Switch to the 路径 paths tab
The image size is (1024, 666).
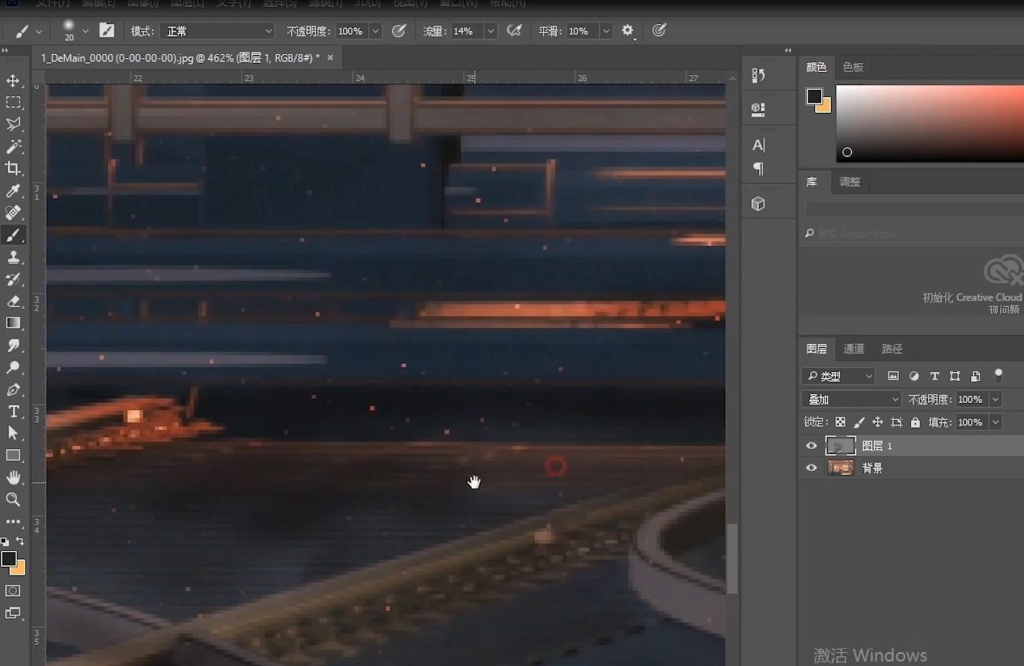point(892,349)
